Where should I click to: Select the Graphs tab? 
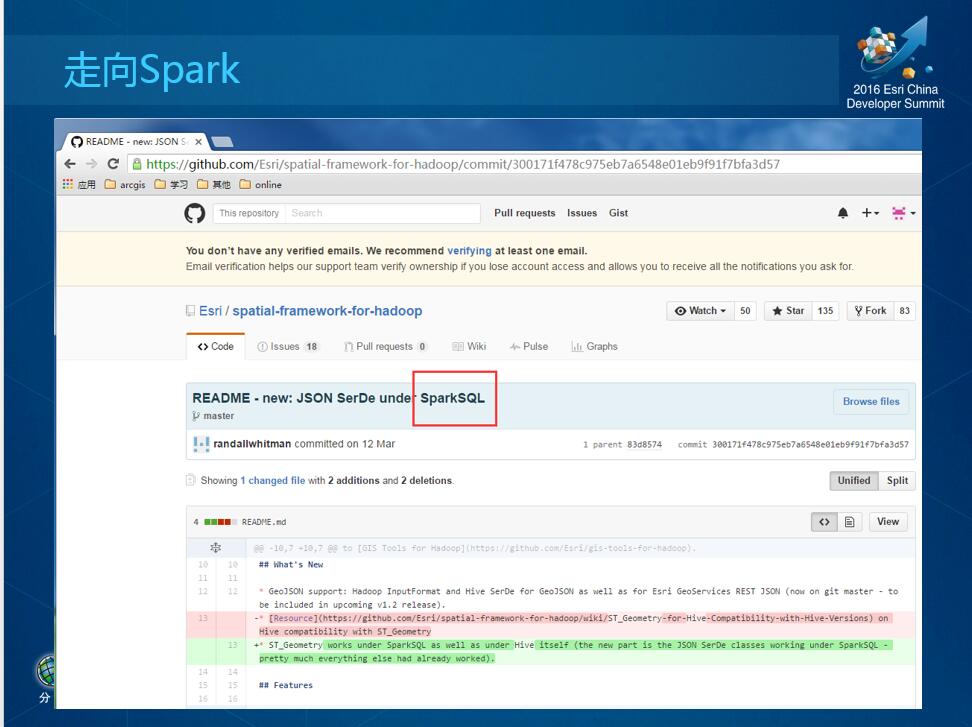[594, 346]
